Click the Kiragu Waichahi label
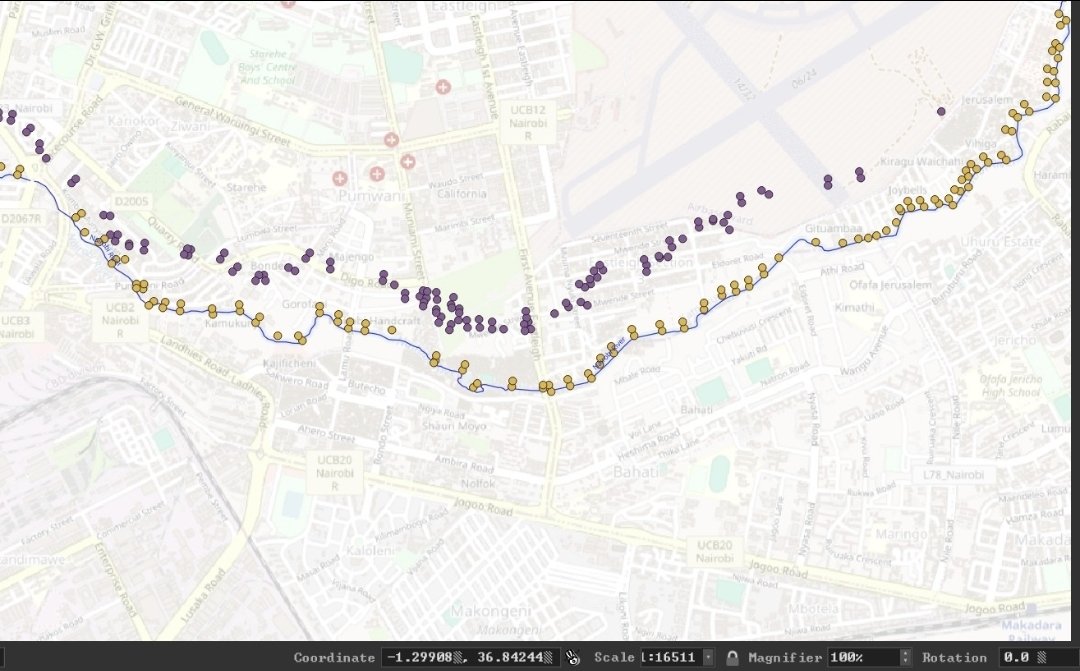 (x=921, y=161)
